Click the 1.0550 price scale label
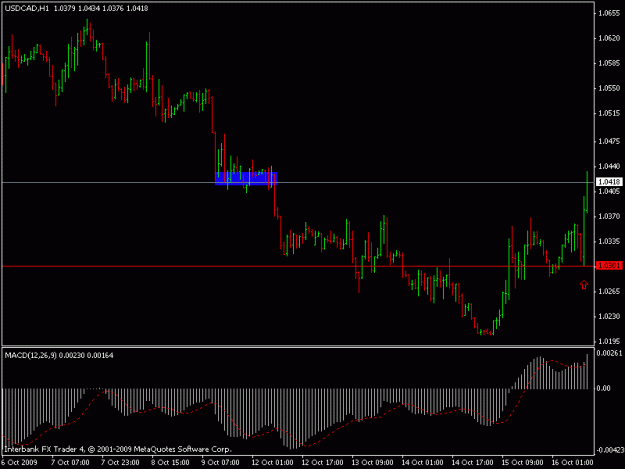 pos(609,88)
